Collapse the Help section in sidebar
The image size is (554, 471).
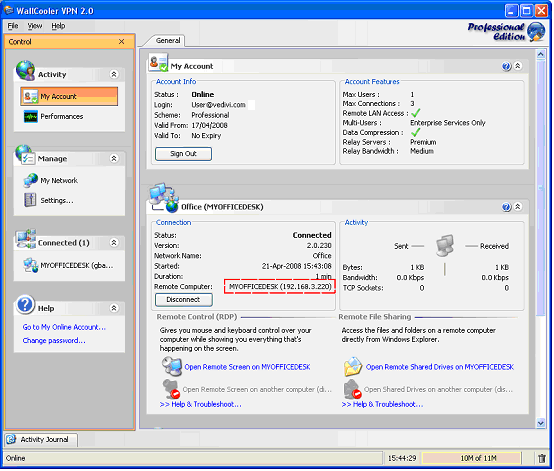coord(114,308)
